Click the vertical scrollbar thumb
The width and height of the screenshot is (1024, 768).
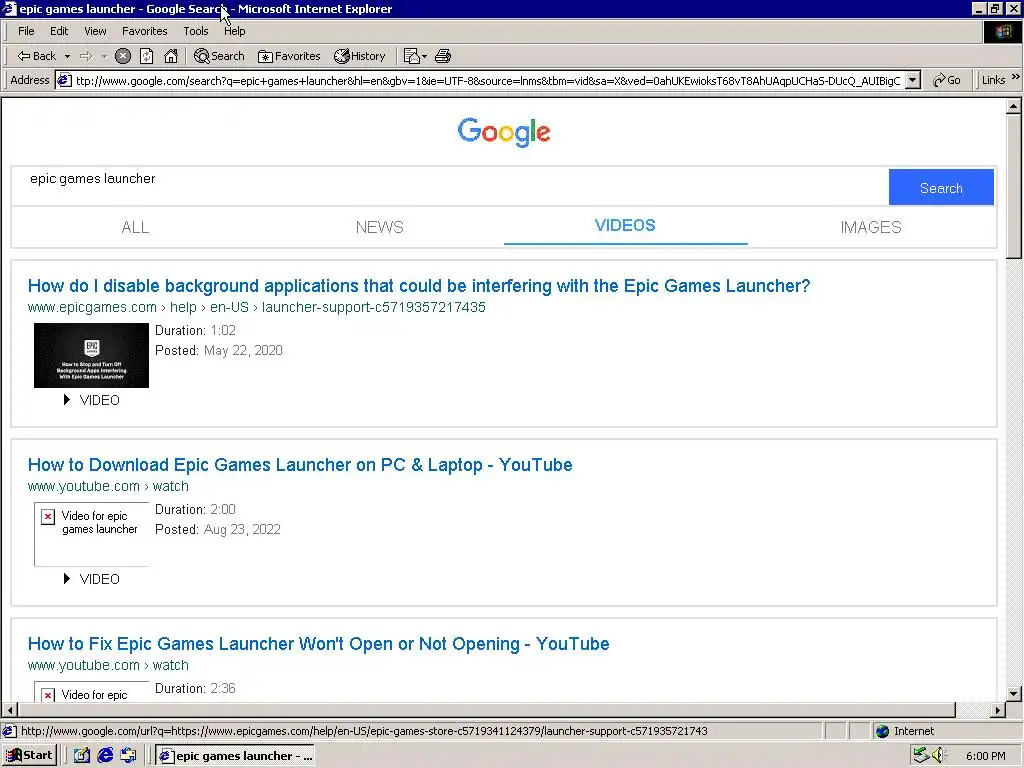tap(1013, 187)
